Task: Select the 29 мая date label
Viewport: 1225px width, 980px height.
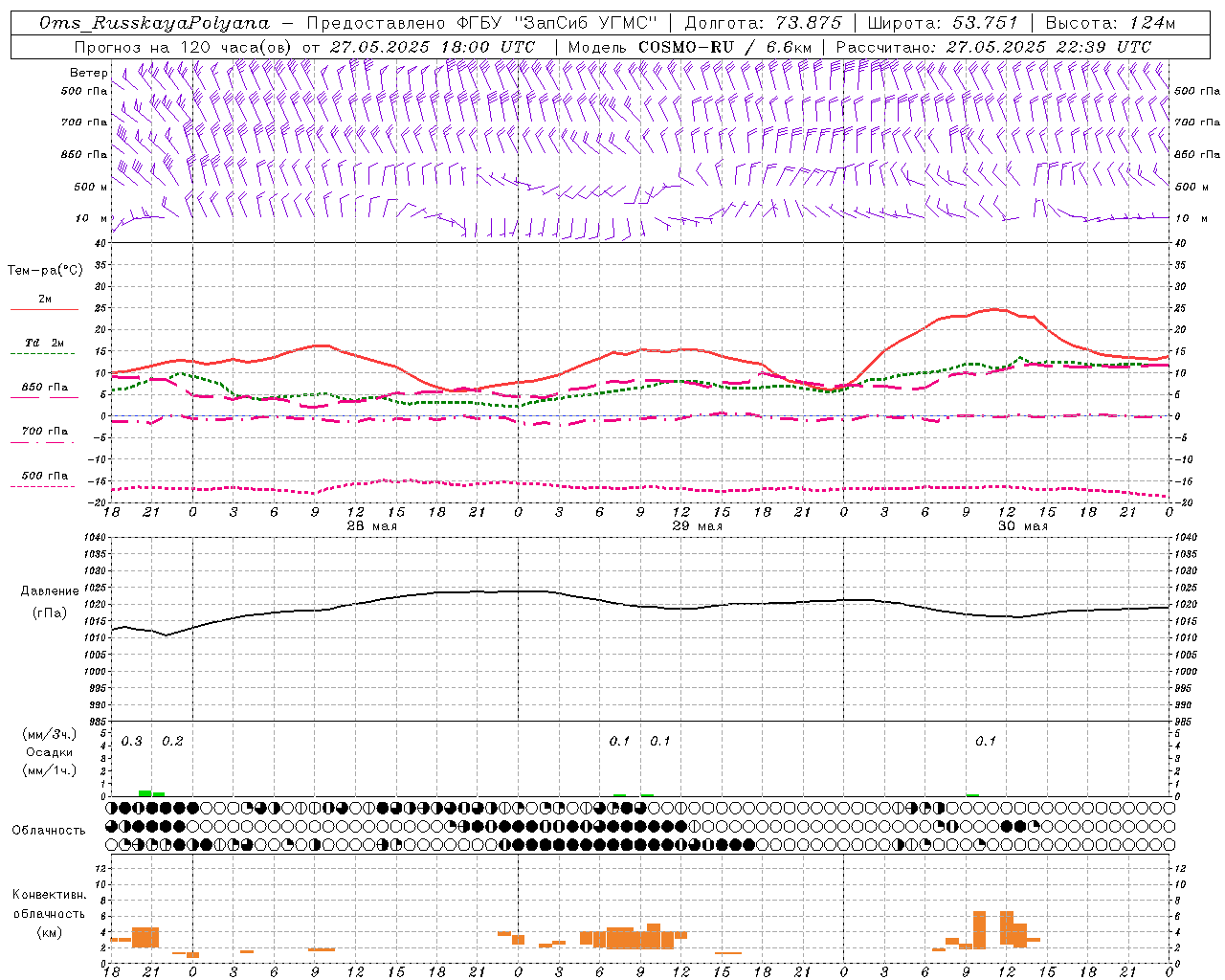Action: point(698,526)
